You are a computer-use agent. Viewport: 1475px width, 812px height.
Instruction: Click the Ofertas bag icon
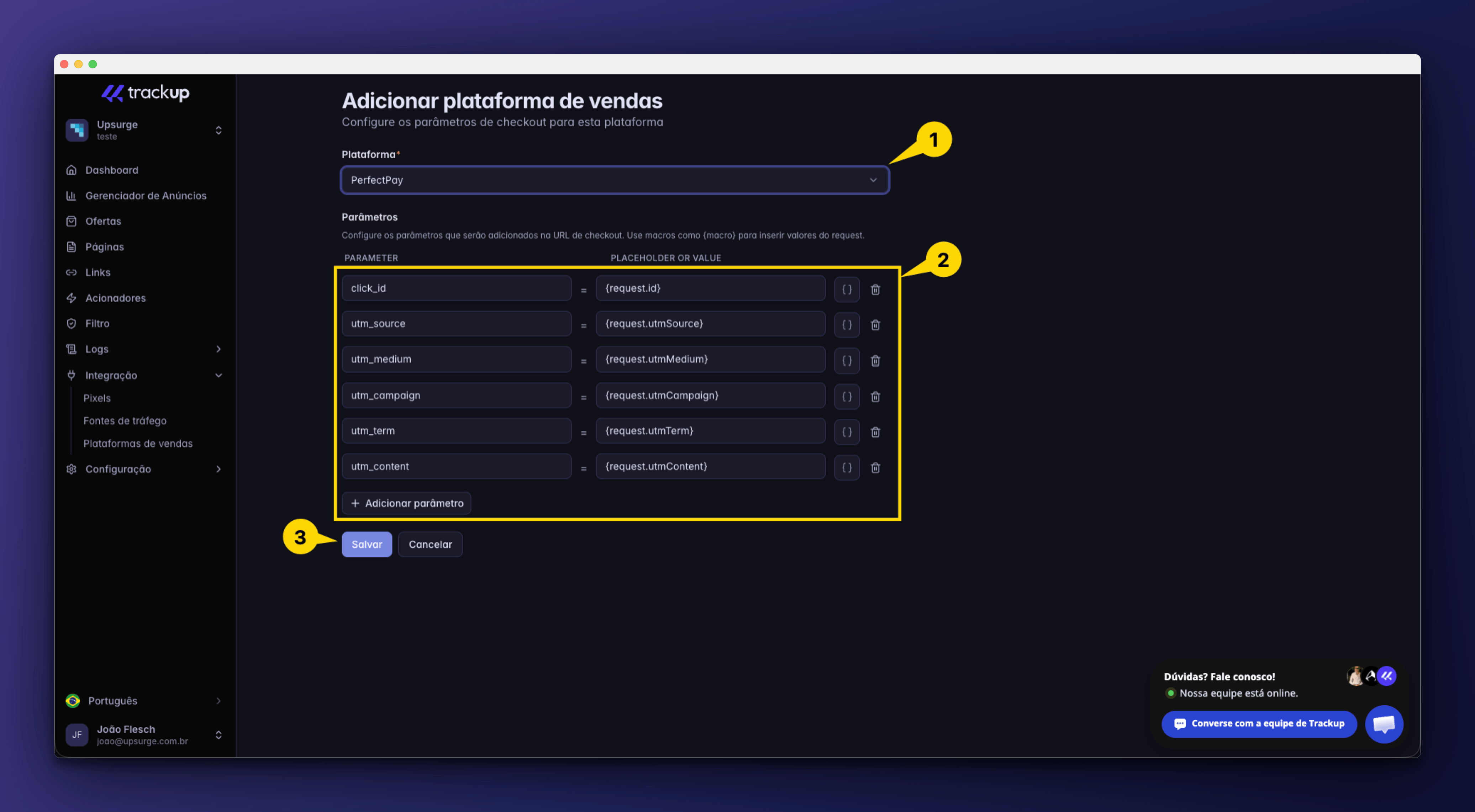[71, 222]
